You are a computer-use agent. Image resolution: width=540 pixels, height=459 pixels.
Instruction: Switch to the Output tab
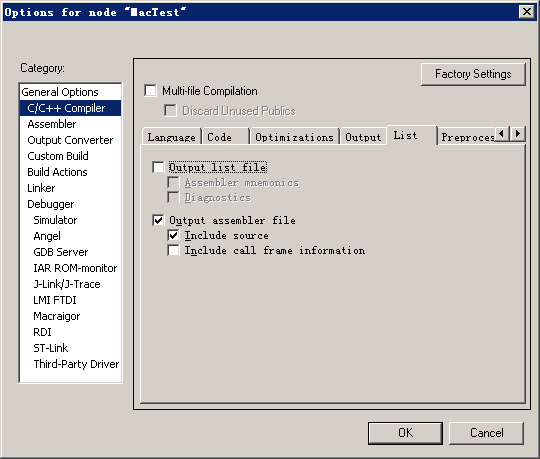tap(363, 137)
